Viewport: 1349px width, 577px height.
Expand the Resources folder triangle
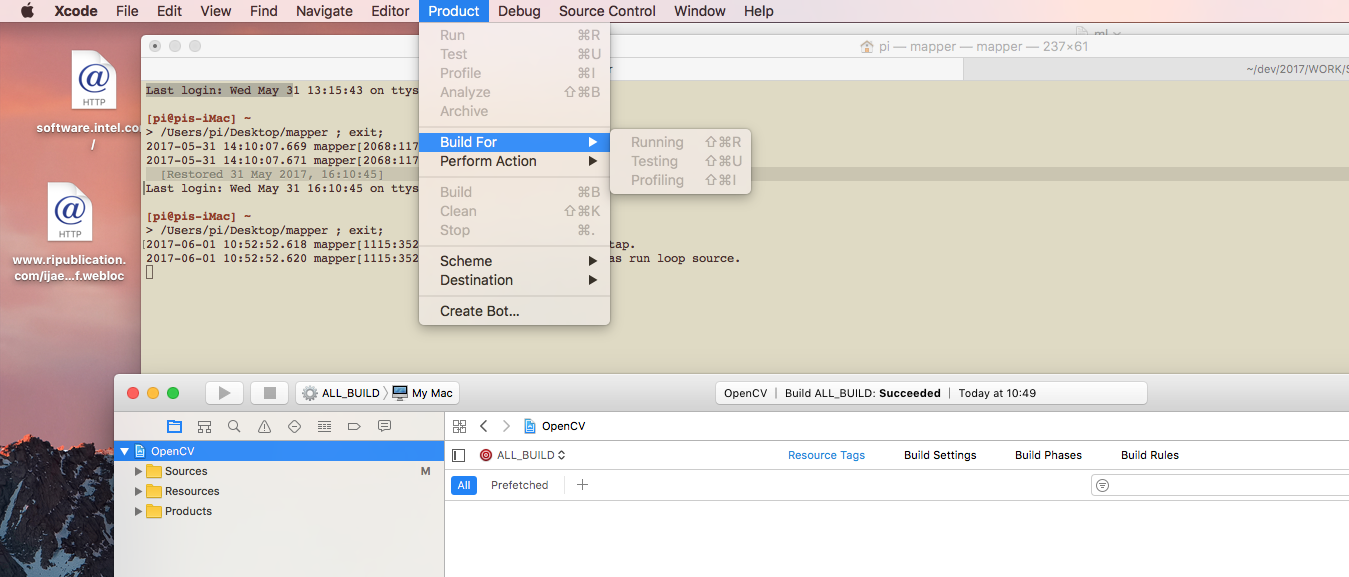click(x=139, y=491)
